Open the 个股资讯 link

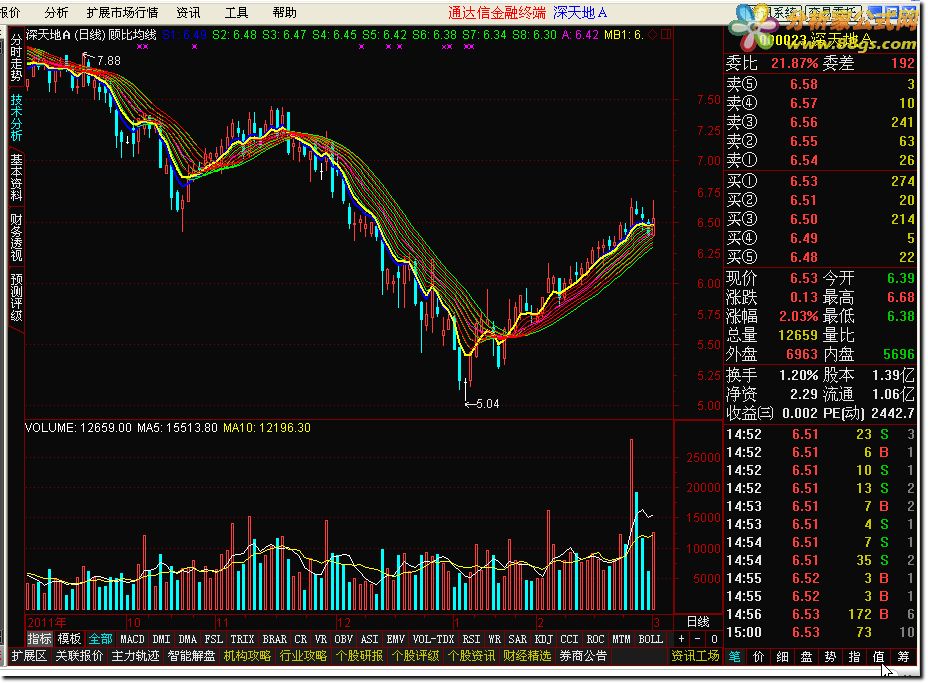(471, 656)
